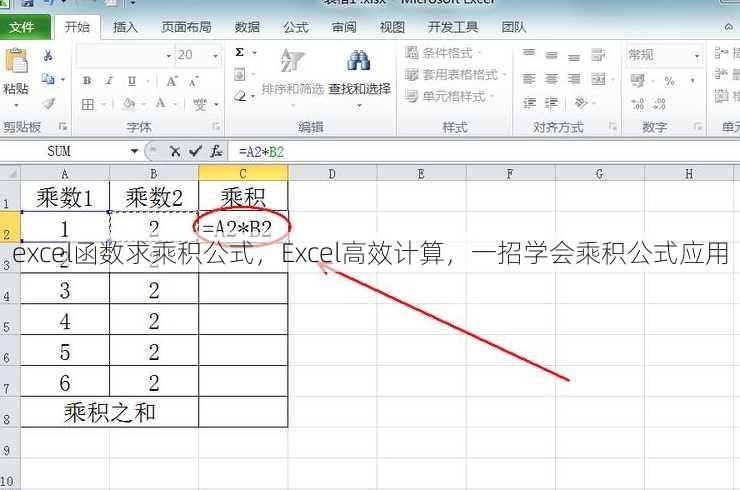This screenshot has height=490, width=740.
Task: Click the Fill Color paint bucket
Action: pos(128,104)
